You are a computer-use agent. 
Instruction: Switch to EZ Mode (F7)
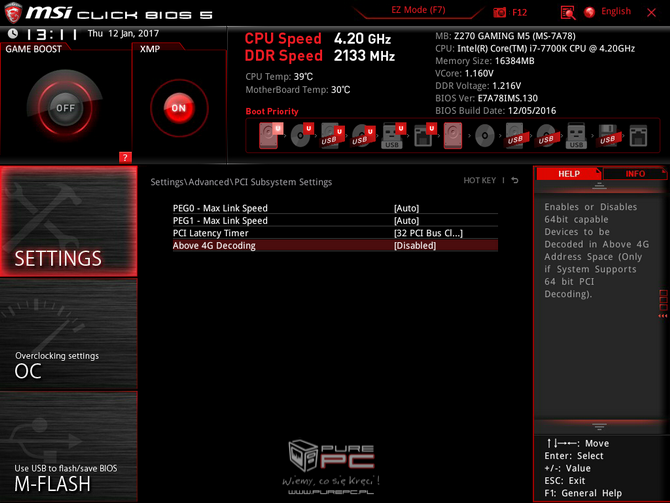coord(418,10)
